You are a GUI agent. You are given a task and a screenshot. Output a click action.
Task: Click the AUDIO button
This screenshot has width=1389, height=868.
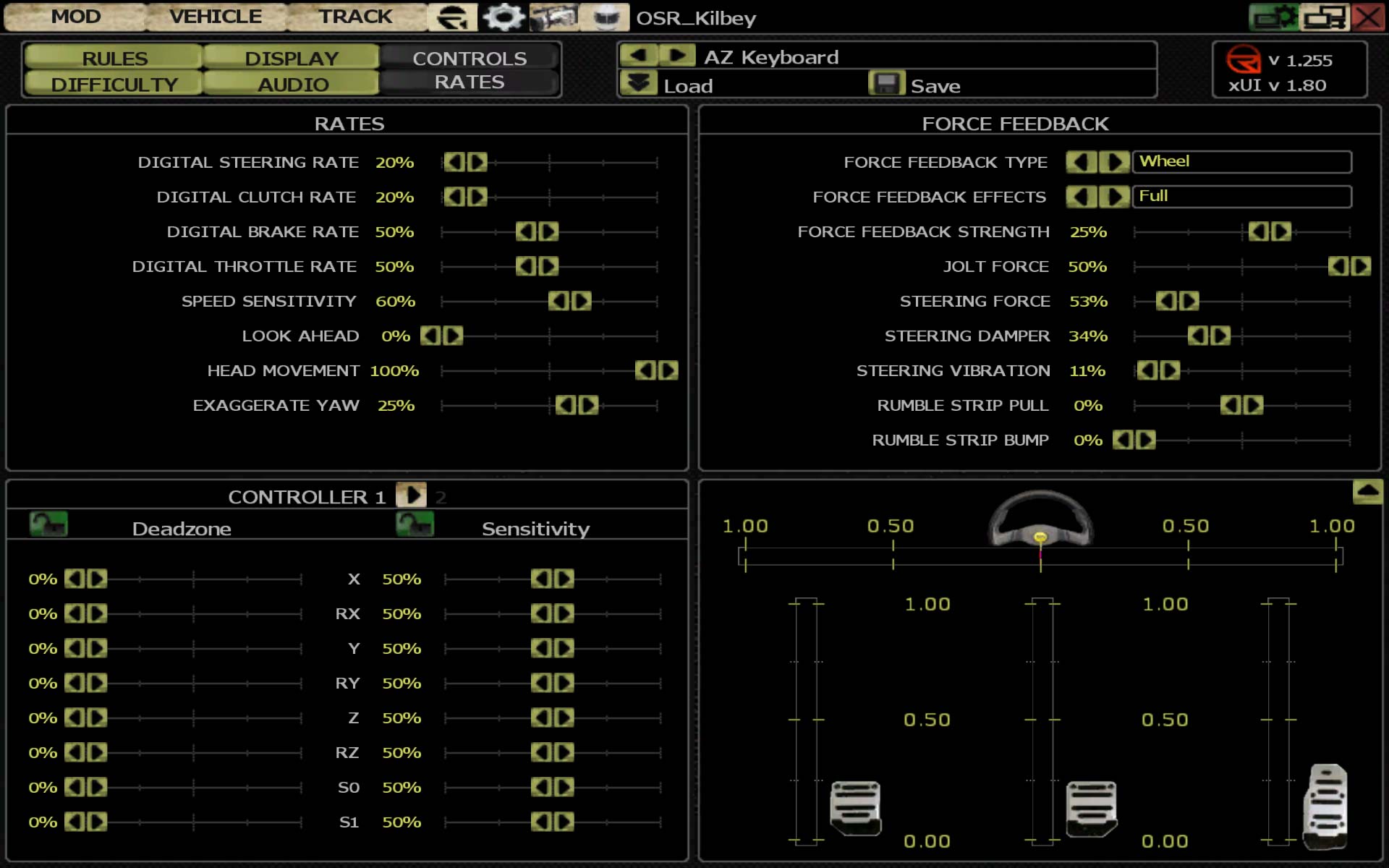293,84
